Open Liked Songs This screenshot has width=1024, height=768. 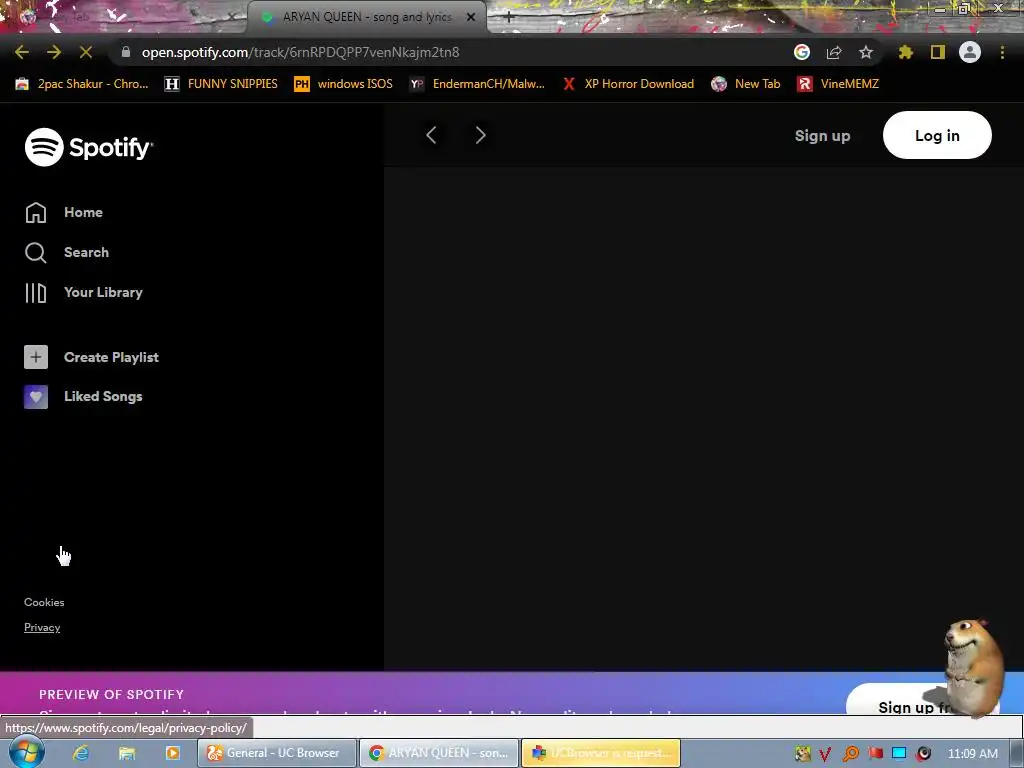coord(103,396)
